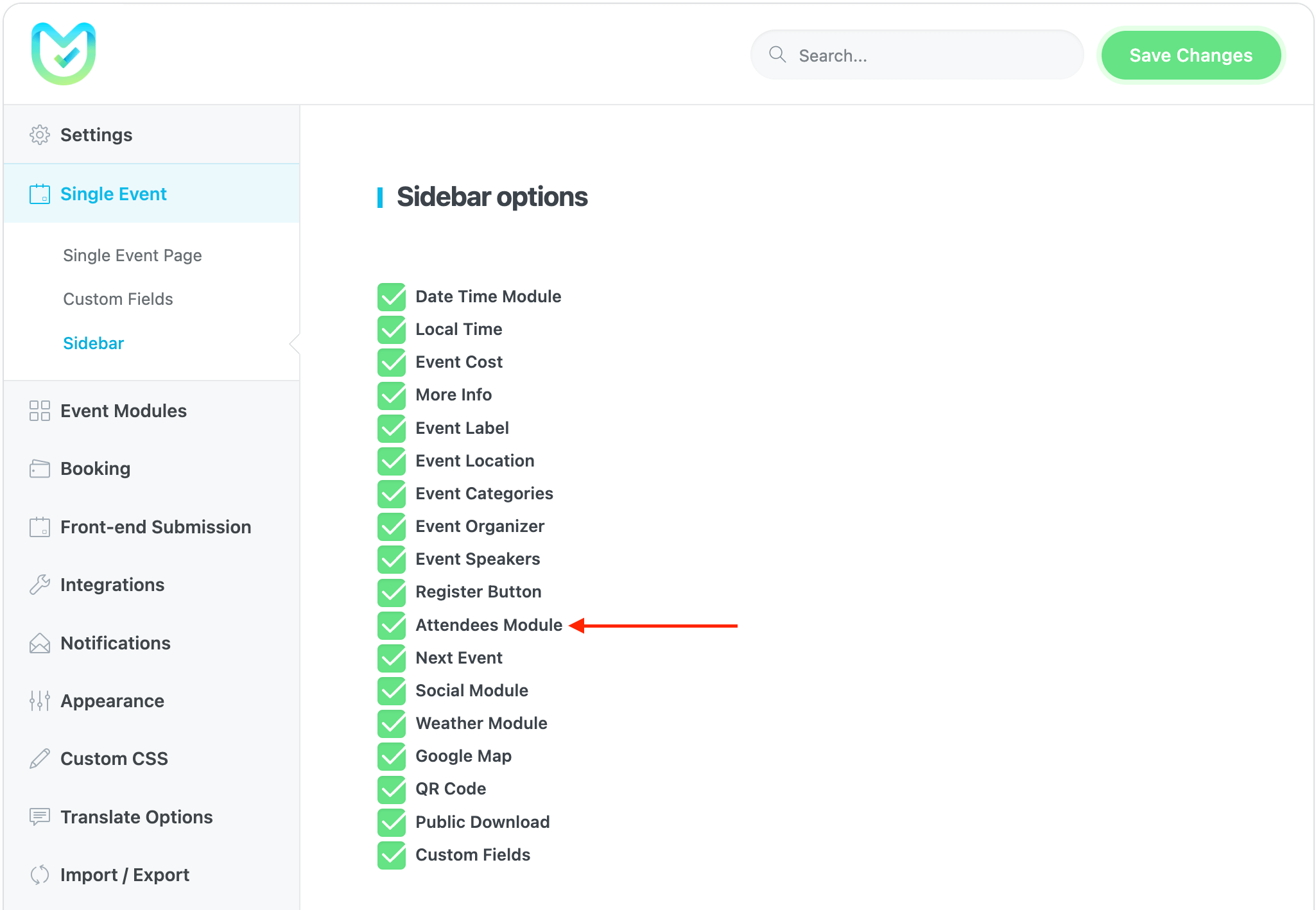
Task: Uncheck the Attendees Module checkbox
Action: coord(392,625)
